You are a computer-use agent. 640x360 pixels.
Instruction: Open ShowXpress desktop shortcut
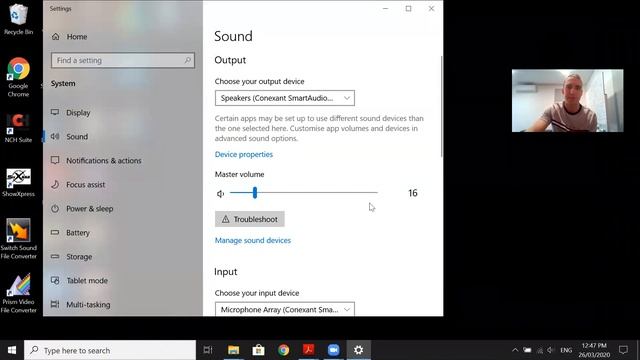click(x=18, y=182)
